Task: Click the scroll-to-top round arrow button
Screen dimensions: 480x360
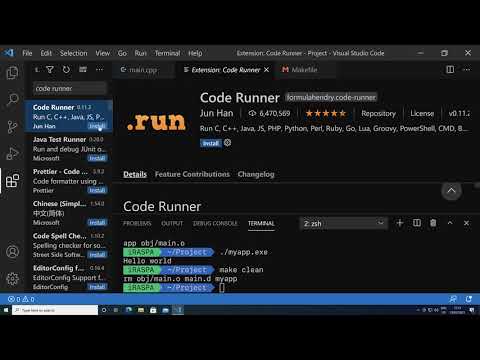Action: pos(451,190)
